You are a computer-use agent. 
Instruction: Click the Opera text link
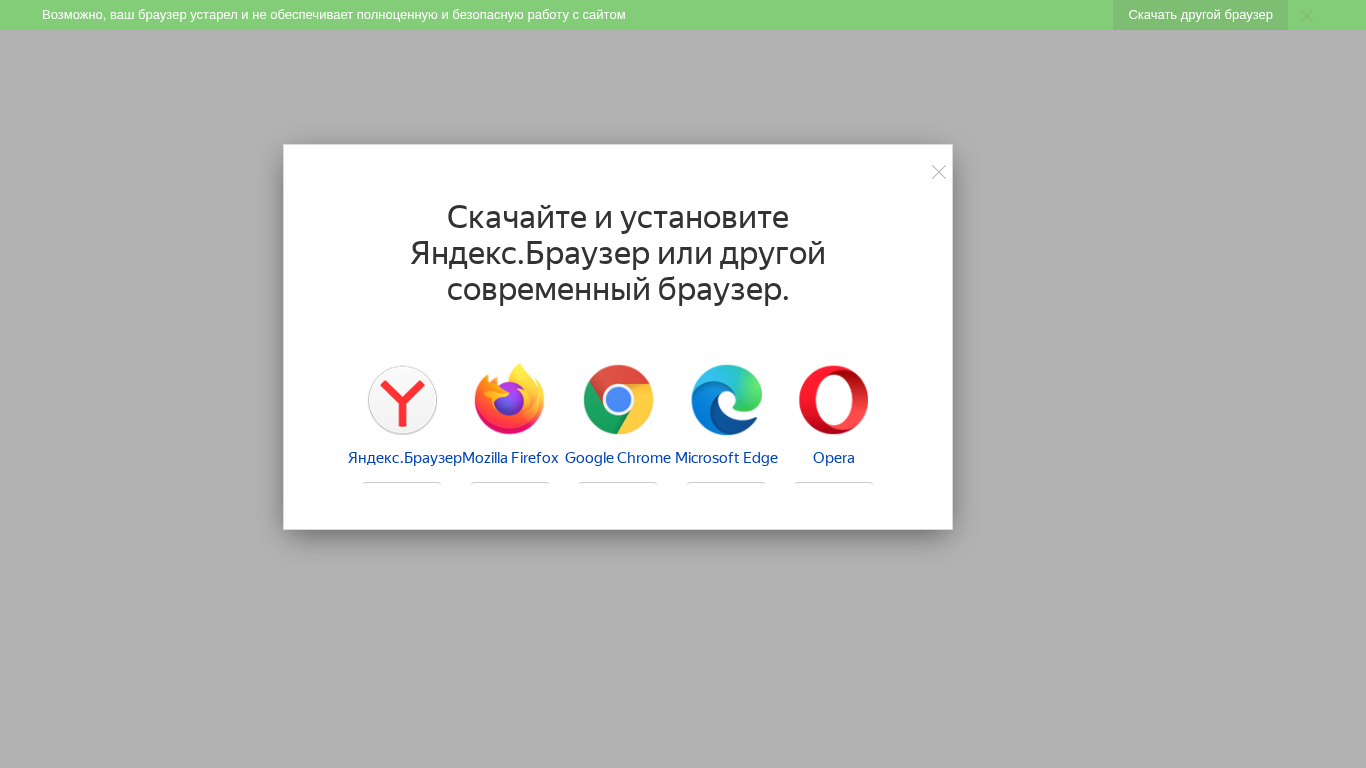(x=834, y=458)
